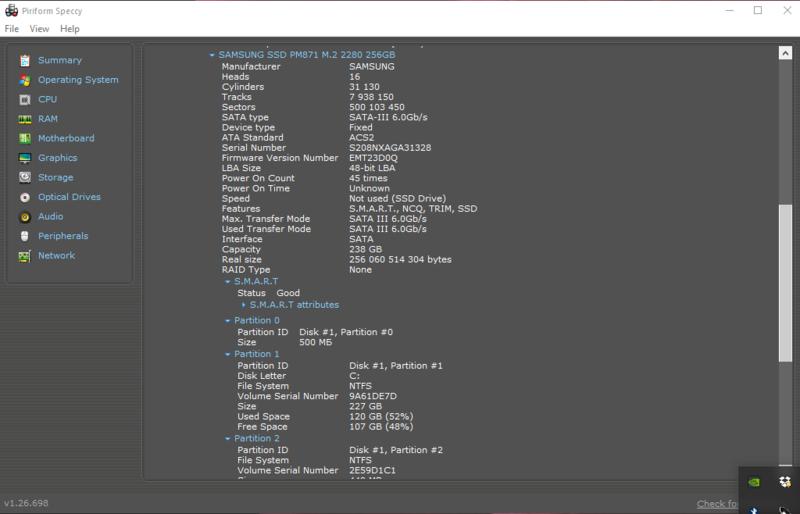Click the Graphics monitor icon
This screenshot has height=514, width=800.
24,158
